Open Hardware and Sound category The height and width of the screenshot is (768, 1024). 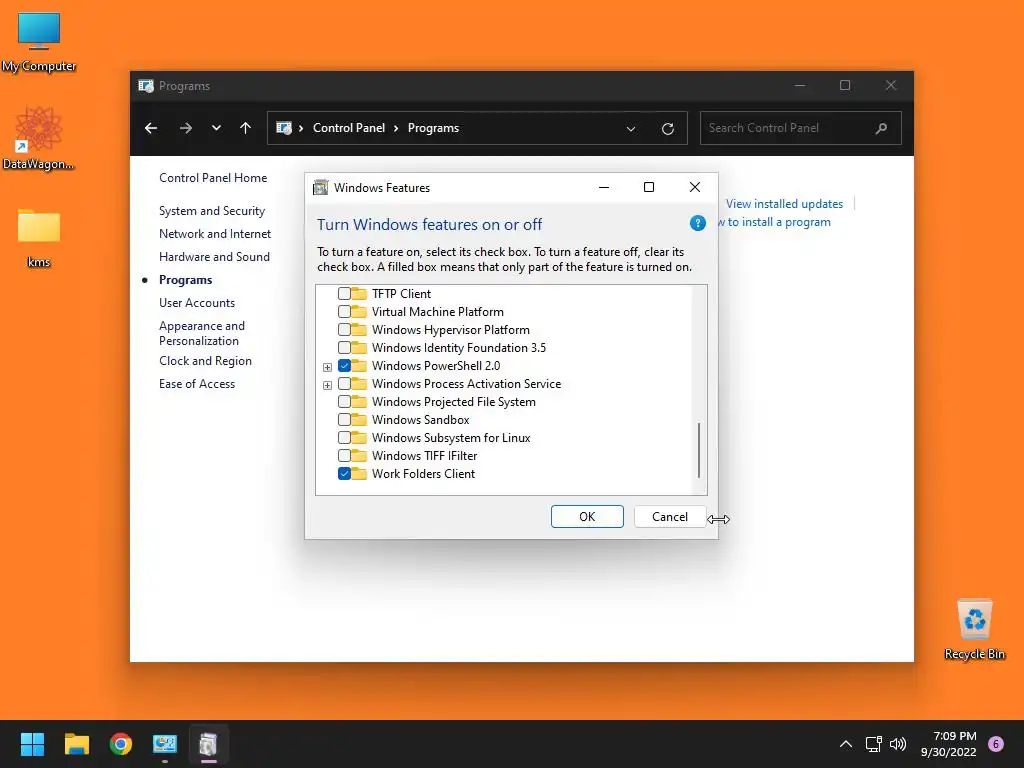click(214, 257)
